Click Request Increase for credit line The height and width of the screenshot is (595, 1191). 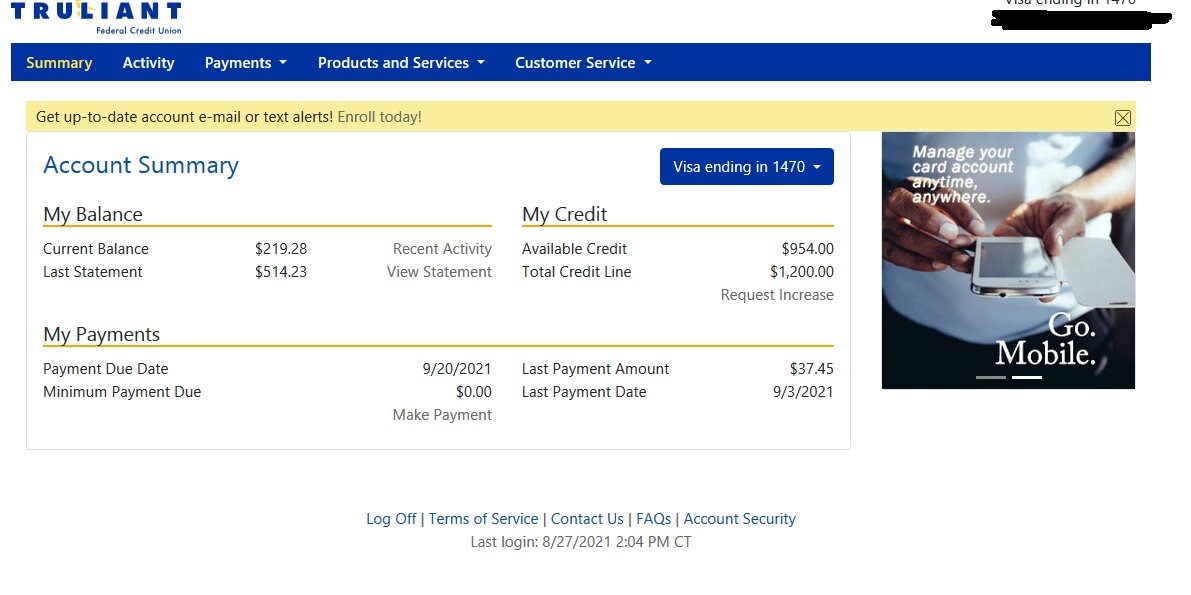tap(777, 295)
